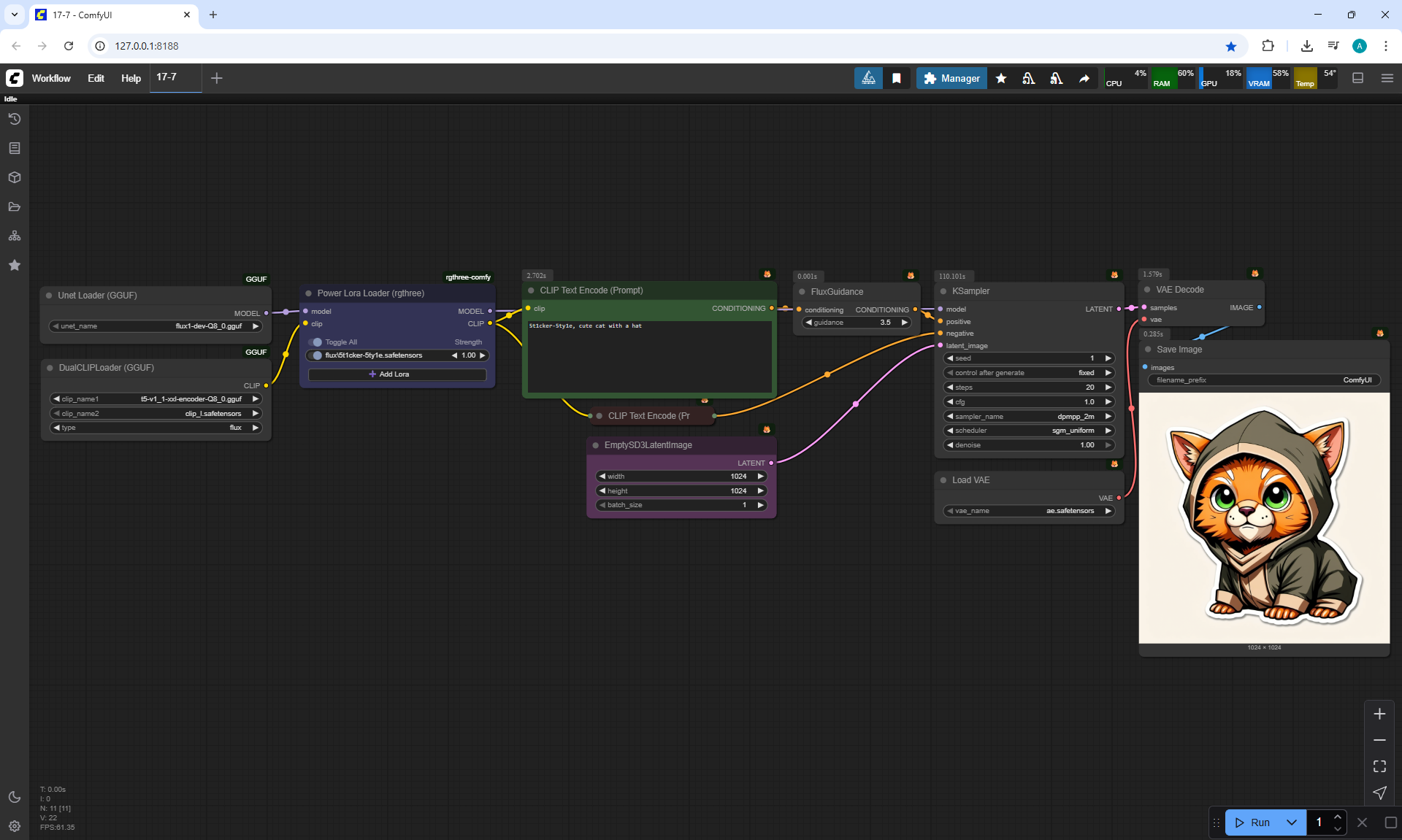Toggle the flux sticker style lora switch
1402x840 pixels.
click(x=315, y=355)
